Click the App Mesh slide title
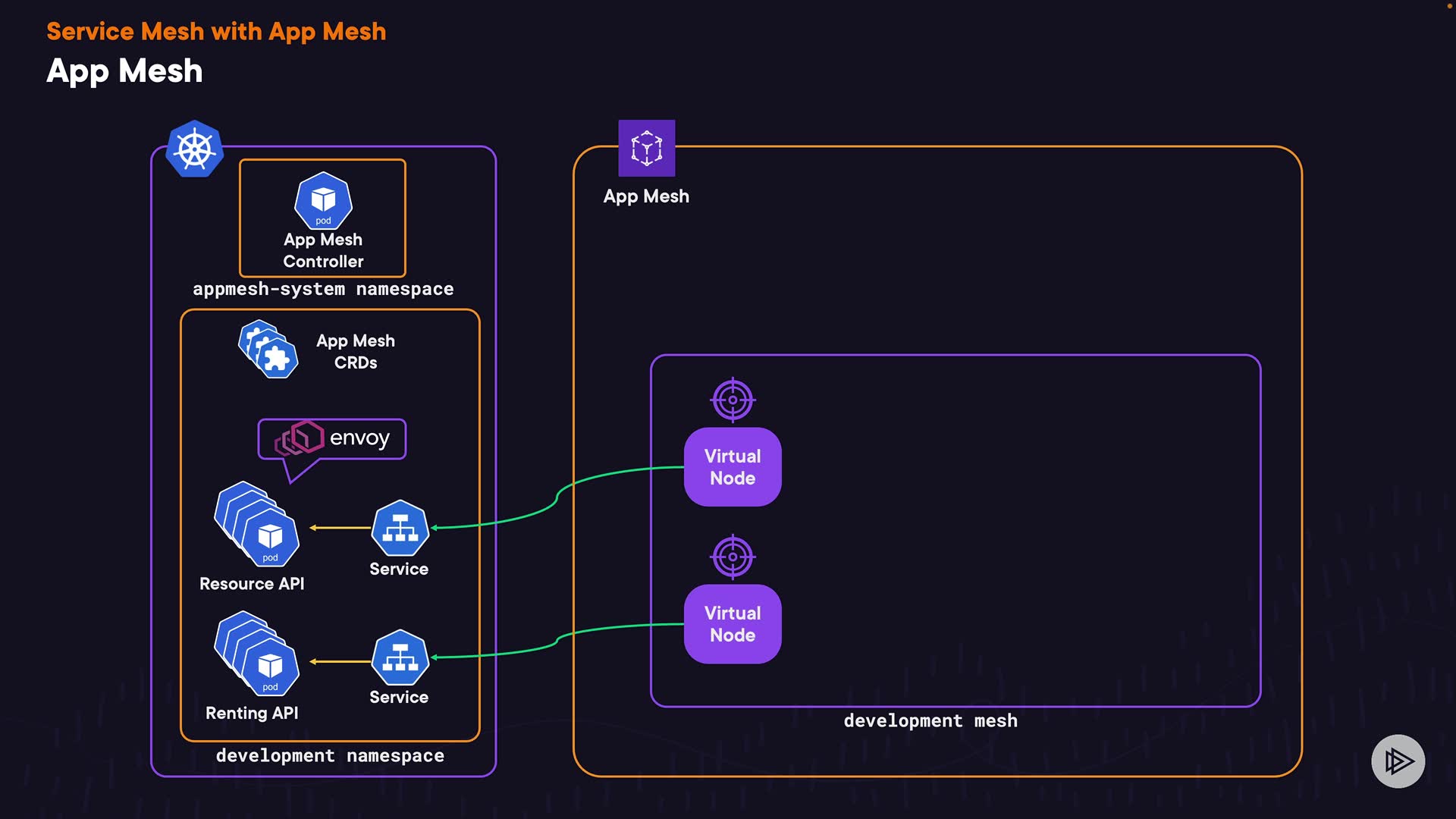Image resolution: width=1456 pixels, height=819 pixels. (x=124, y=71)
